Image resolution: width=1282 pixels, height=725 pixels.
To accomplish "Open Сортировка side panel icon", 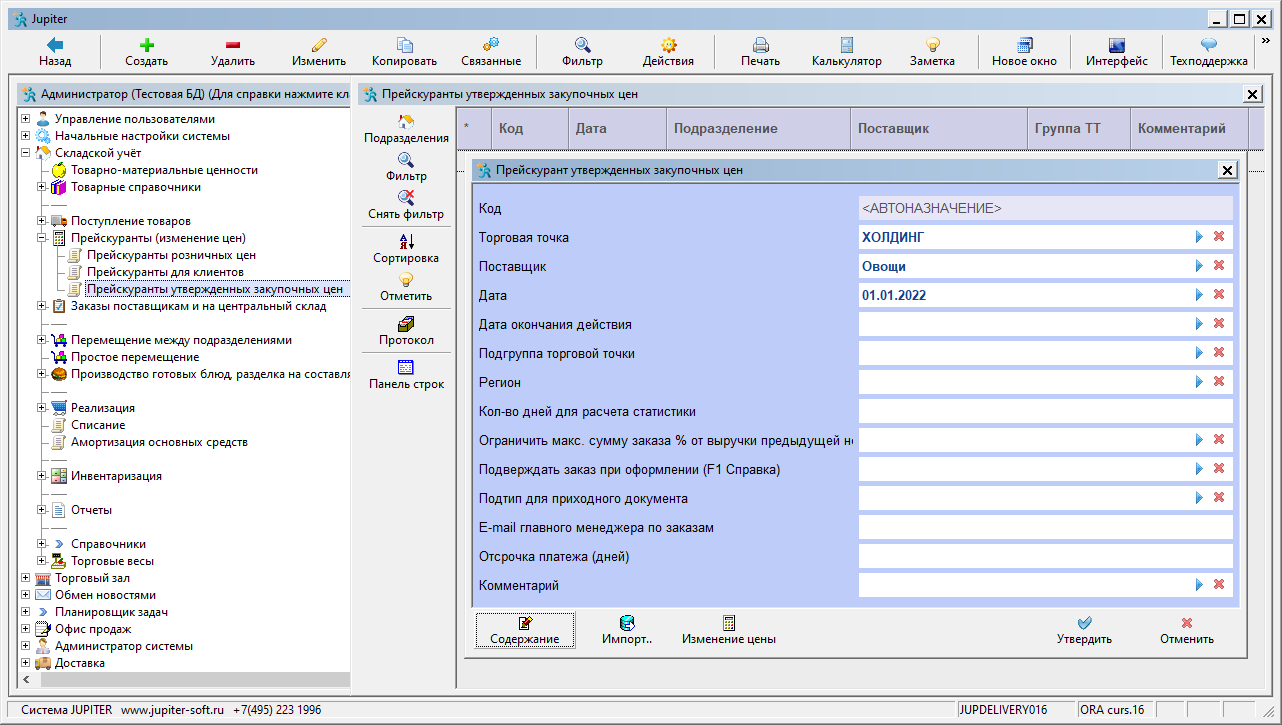I will (x=406, y=242).
